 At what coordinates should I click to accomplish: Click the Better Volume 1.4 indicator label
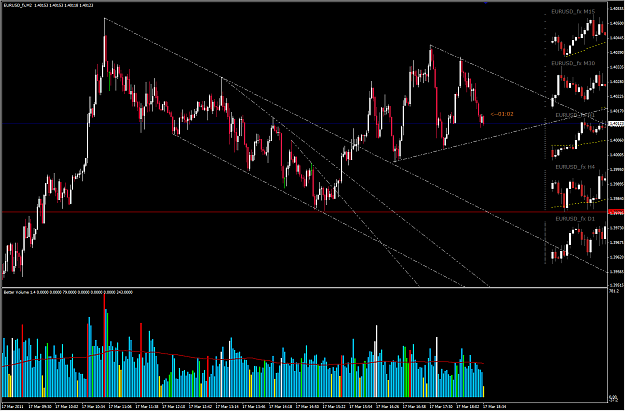[x=68, y=292]
